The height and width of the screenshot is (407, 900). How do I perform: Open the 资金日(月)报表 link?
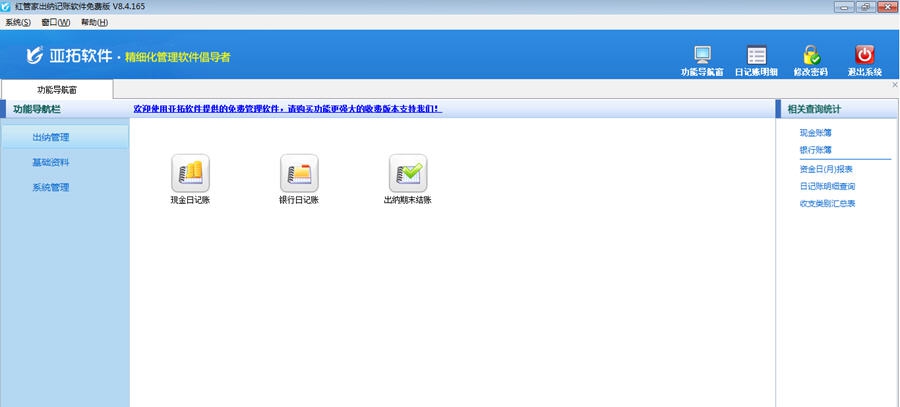pos(826,169)
